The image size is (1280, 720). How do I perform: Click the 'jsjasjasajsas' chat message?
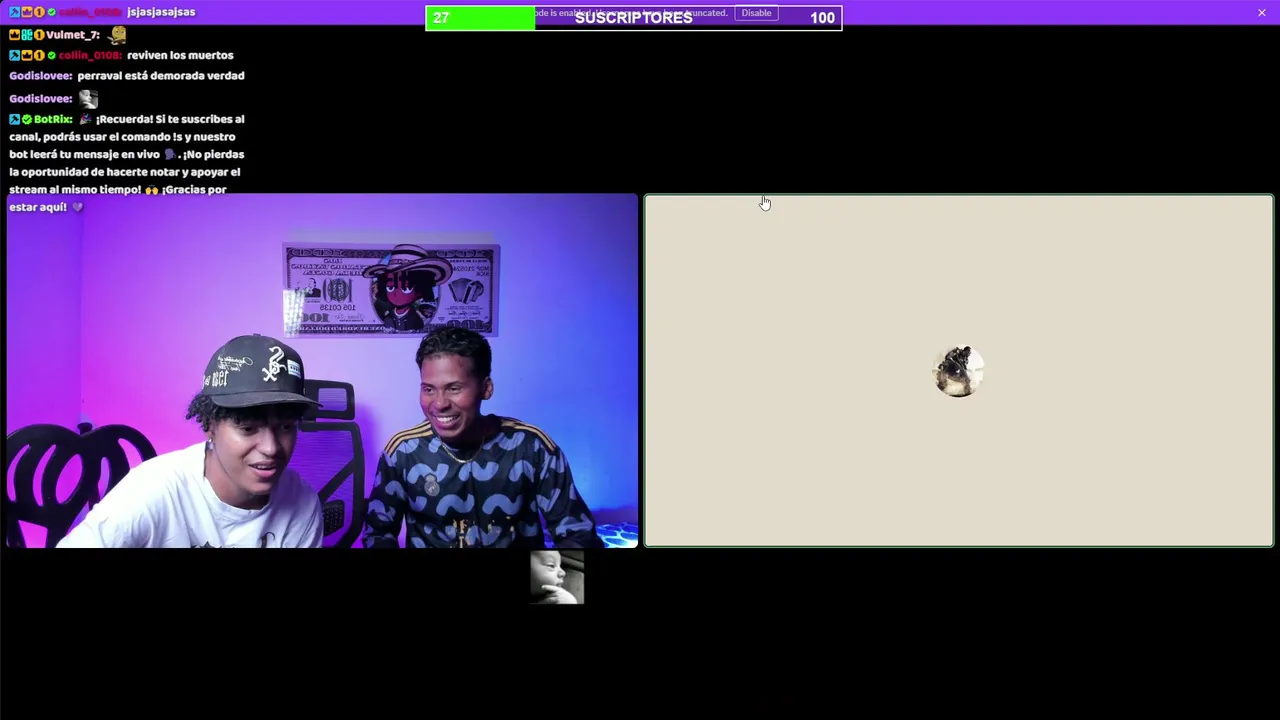point(161,12)
